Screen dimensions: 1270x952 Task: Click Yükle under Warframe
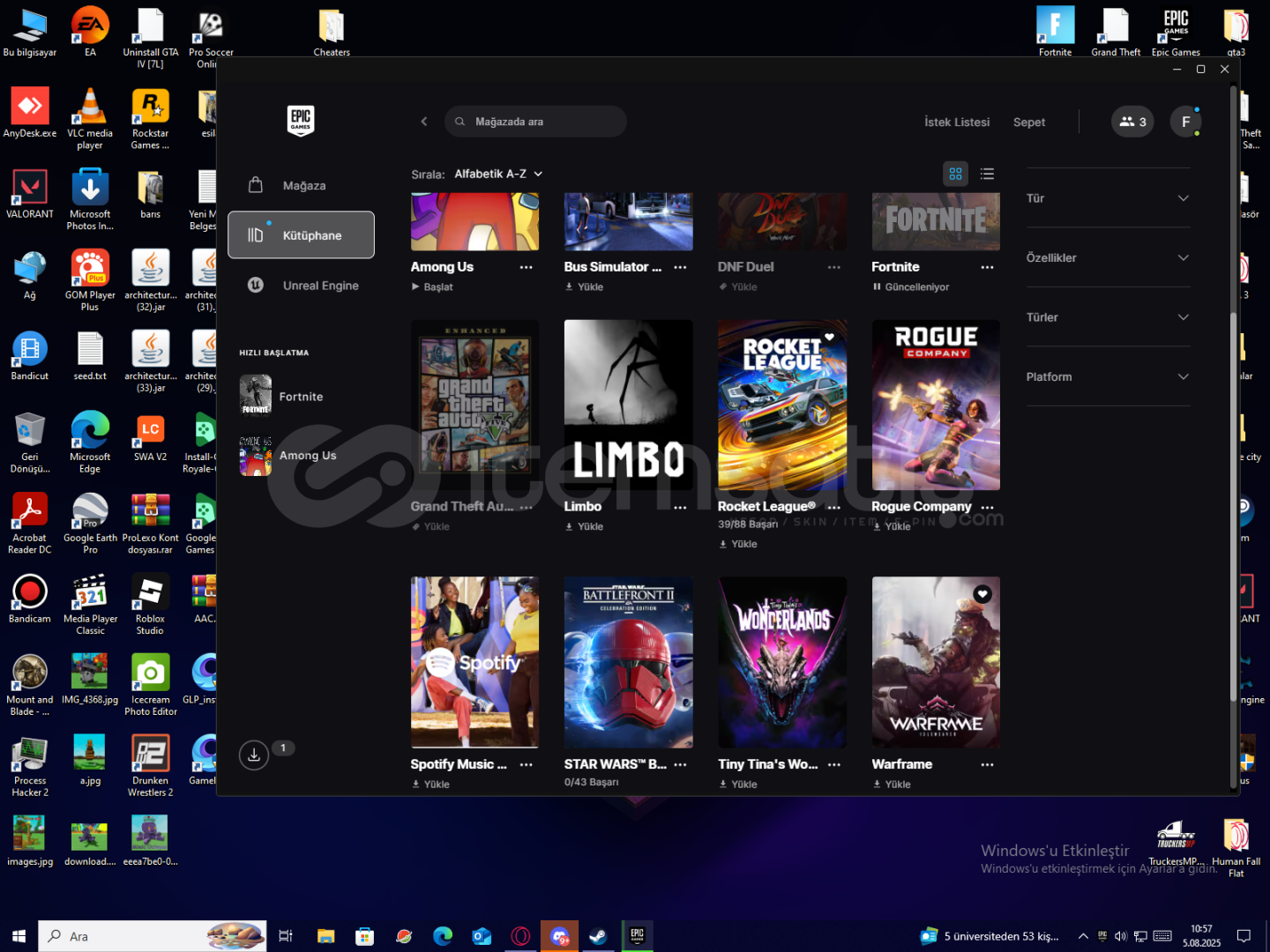892,784
